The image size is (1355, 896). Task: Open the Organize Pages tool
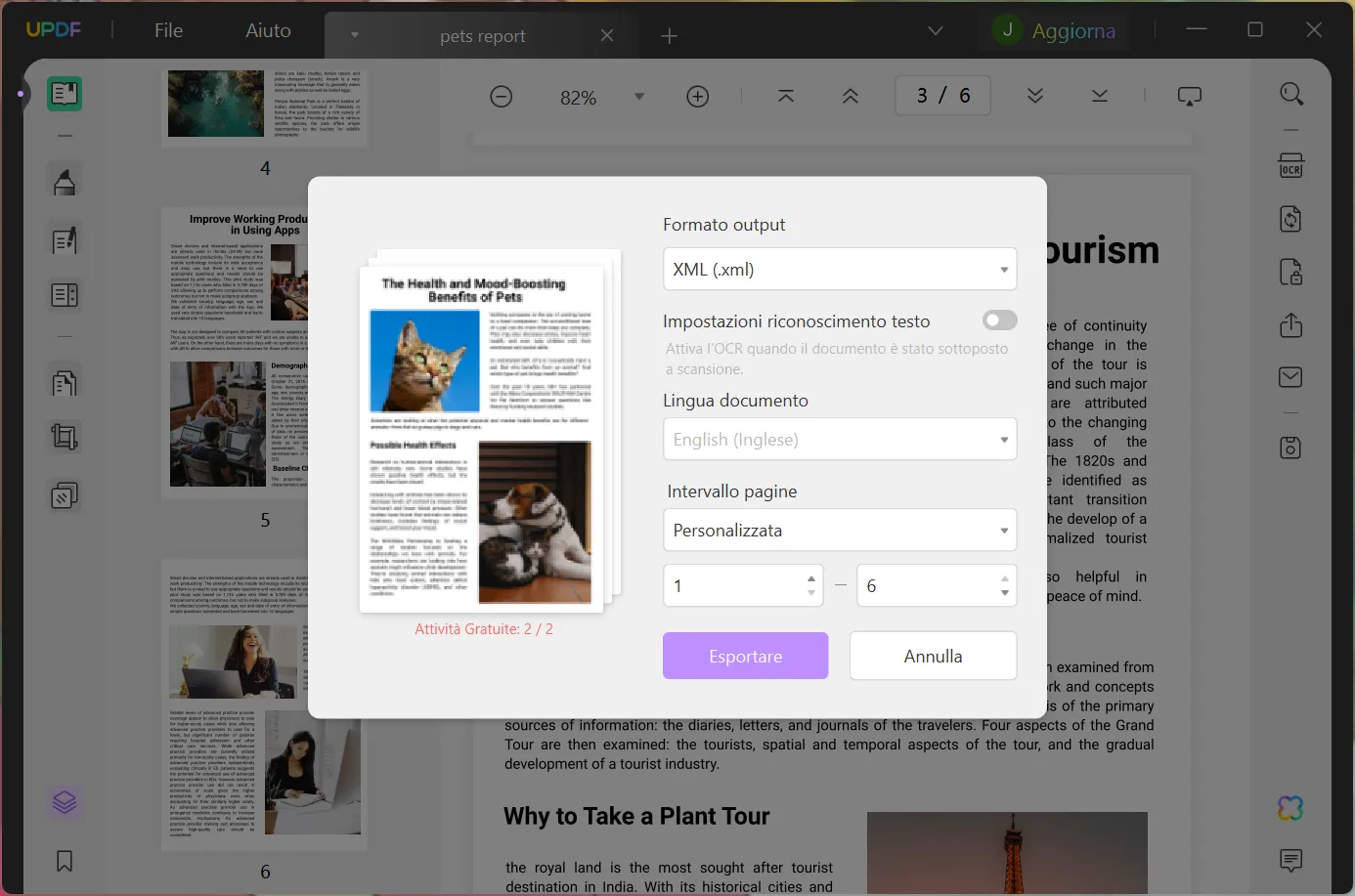pyautogui.click(x=65, y=383)
